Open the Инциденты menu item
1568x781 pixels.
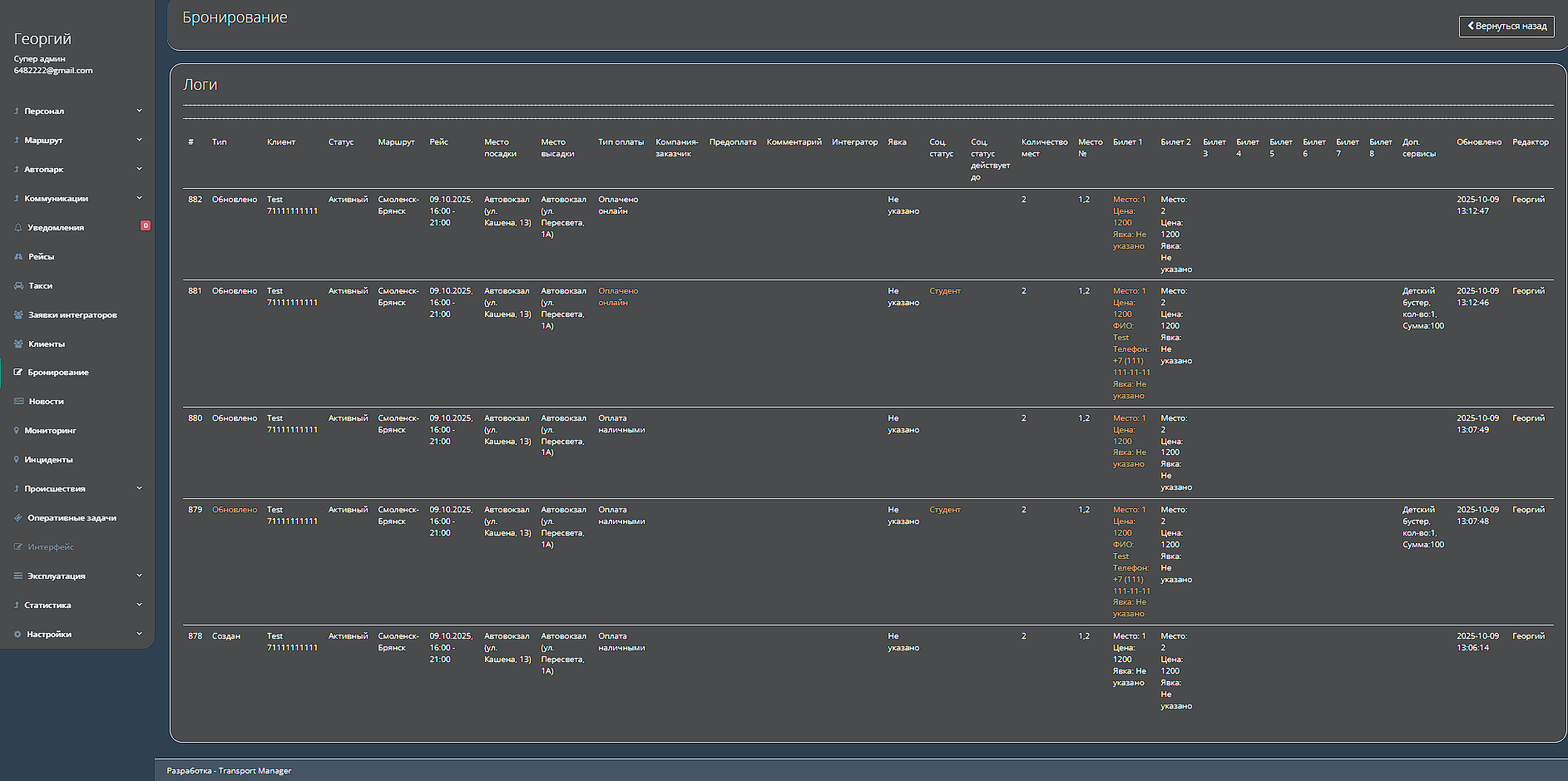click(x=48, y=460)
